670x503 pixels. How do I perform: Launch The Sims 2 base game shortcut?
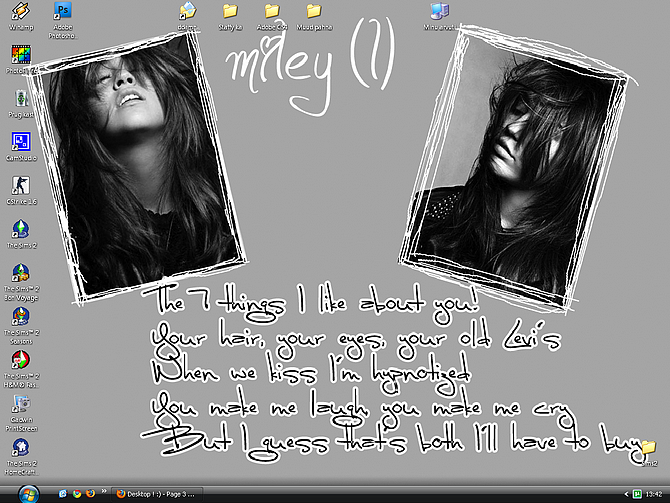pos(21,234)
